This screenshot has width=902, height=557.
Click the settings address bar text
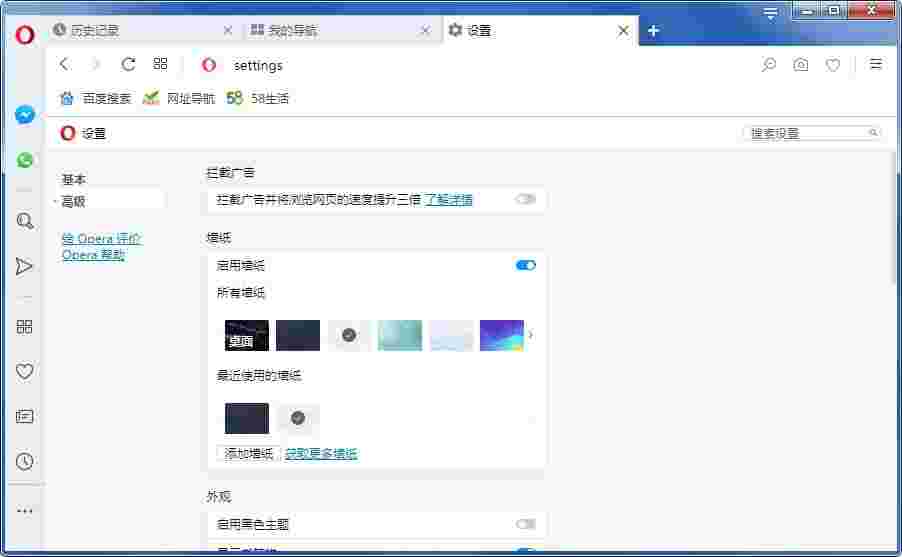pos(258,66)
